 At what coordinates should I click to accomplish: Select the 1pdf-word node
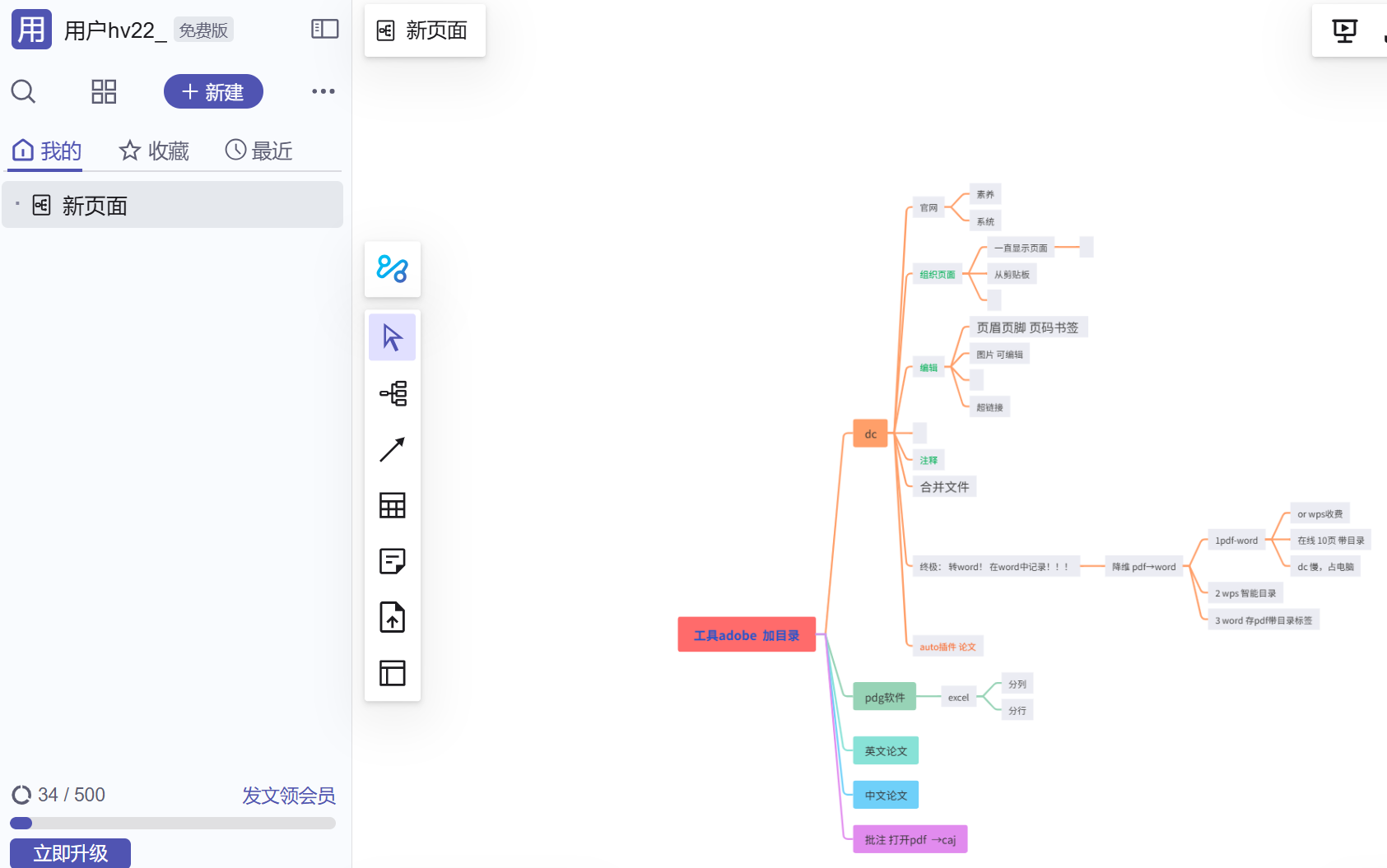point(1236,540)
